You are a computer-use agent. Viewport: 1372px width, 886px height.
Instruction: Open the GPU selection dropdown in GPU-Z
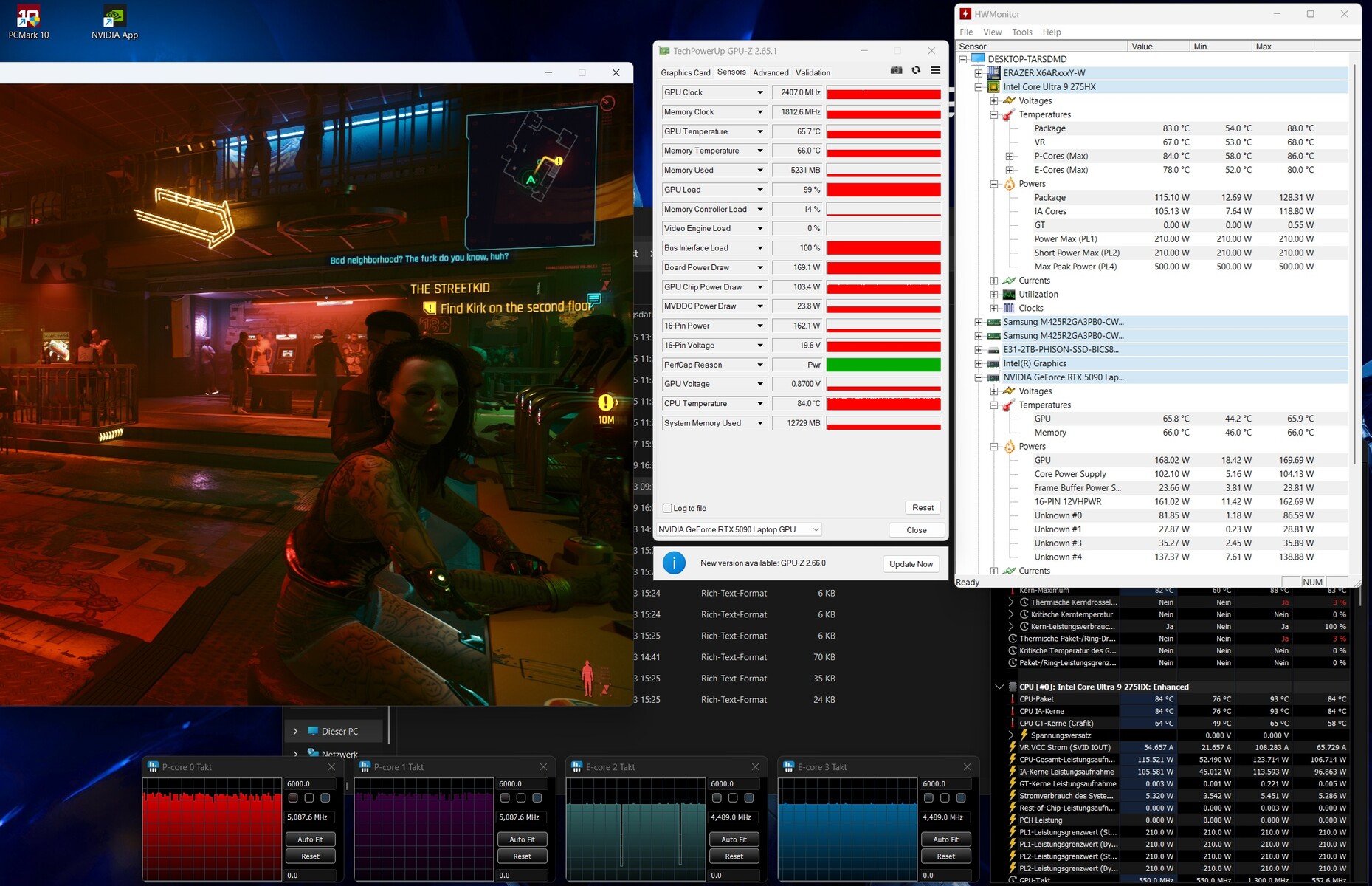click(x=739, y=529)
